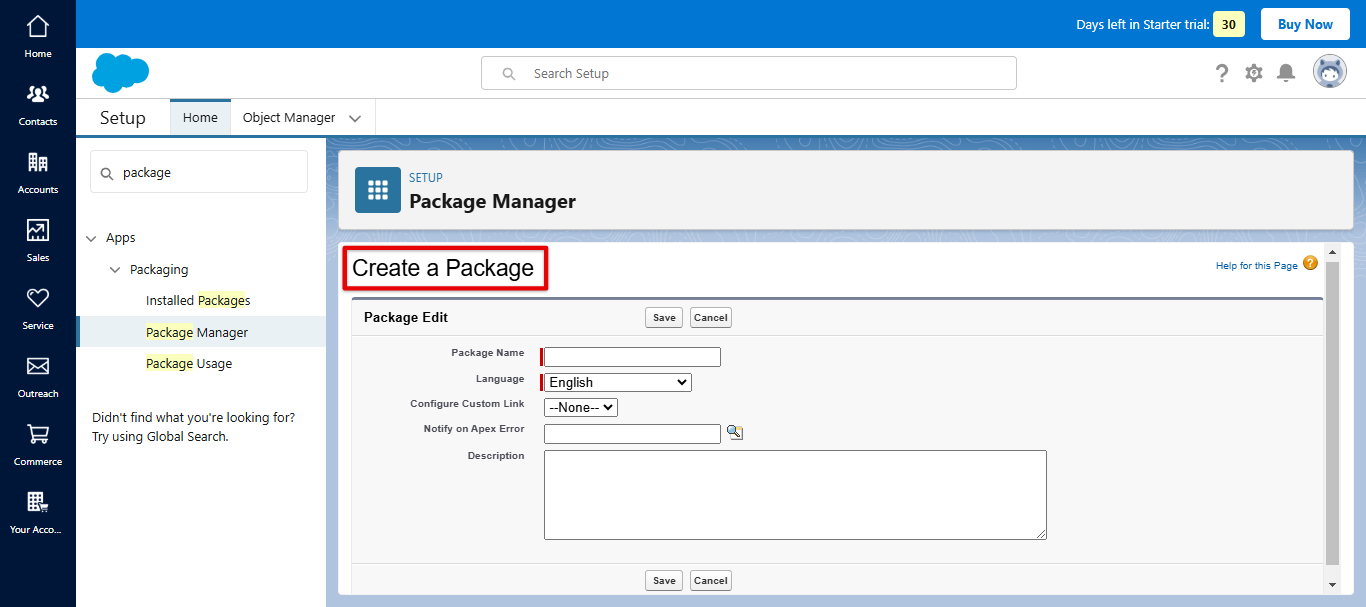Click the scrollbar down arrow
The width and height of the screenshot is (1366, 607).
[1332, 584]
